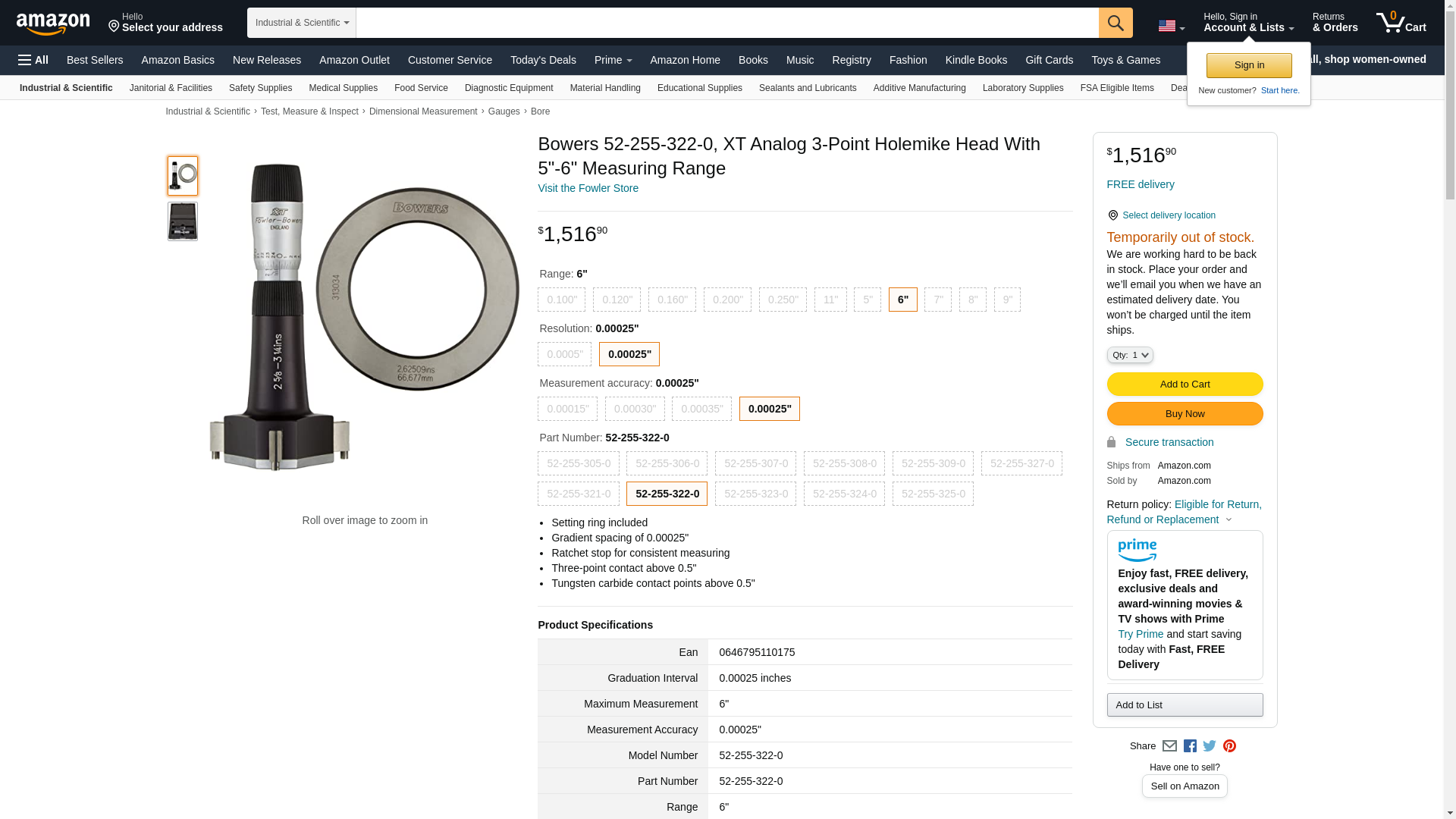This screenshot has width=1456, height=819.
Task: Share product on Facebook icon
Action: (x=1190, y=746)
